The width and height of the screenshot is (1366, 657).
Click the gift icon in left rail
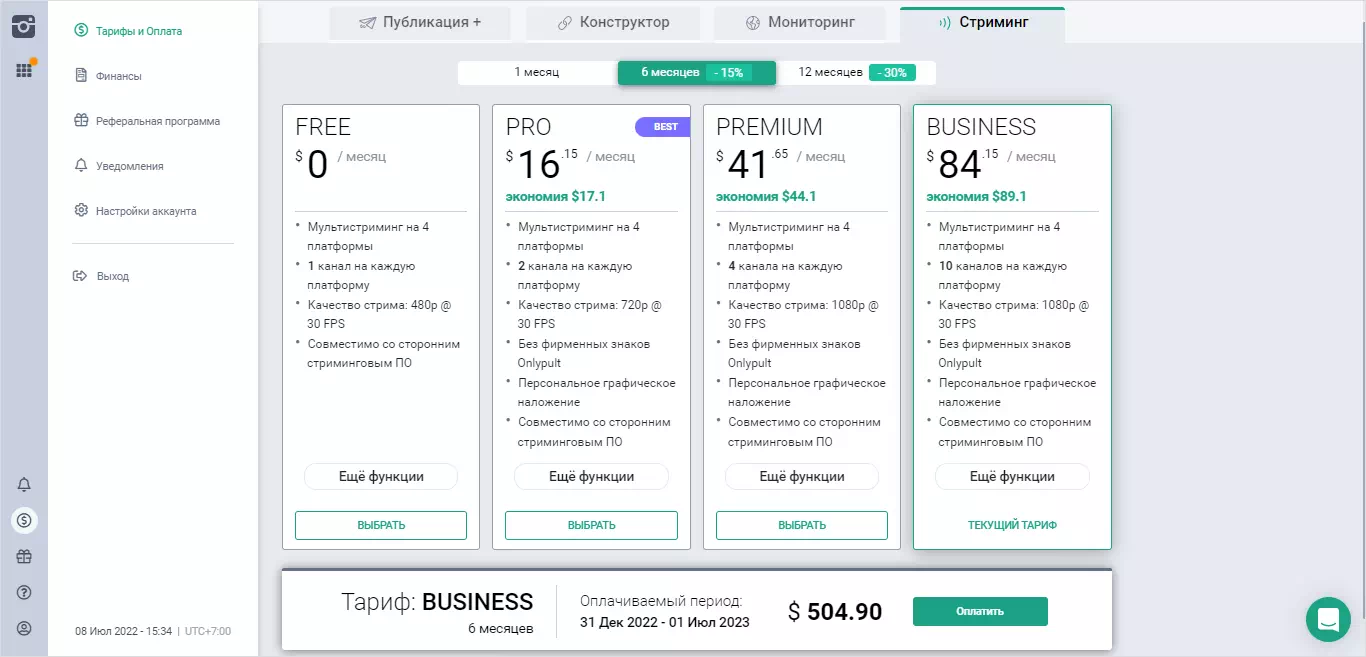[24, 556]
